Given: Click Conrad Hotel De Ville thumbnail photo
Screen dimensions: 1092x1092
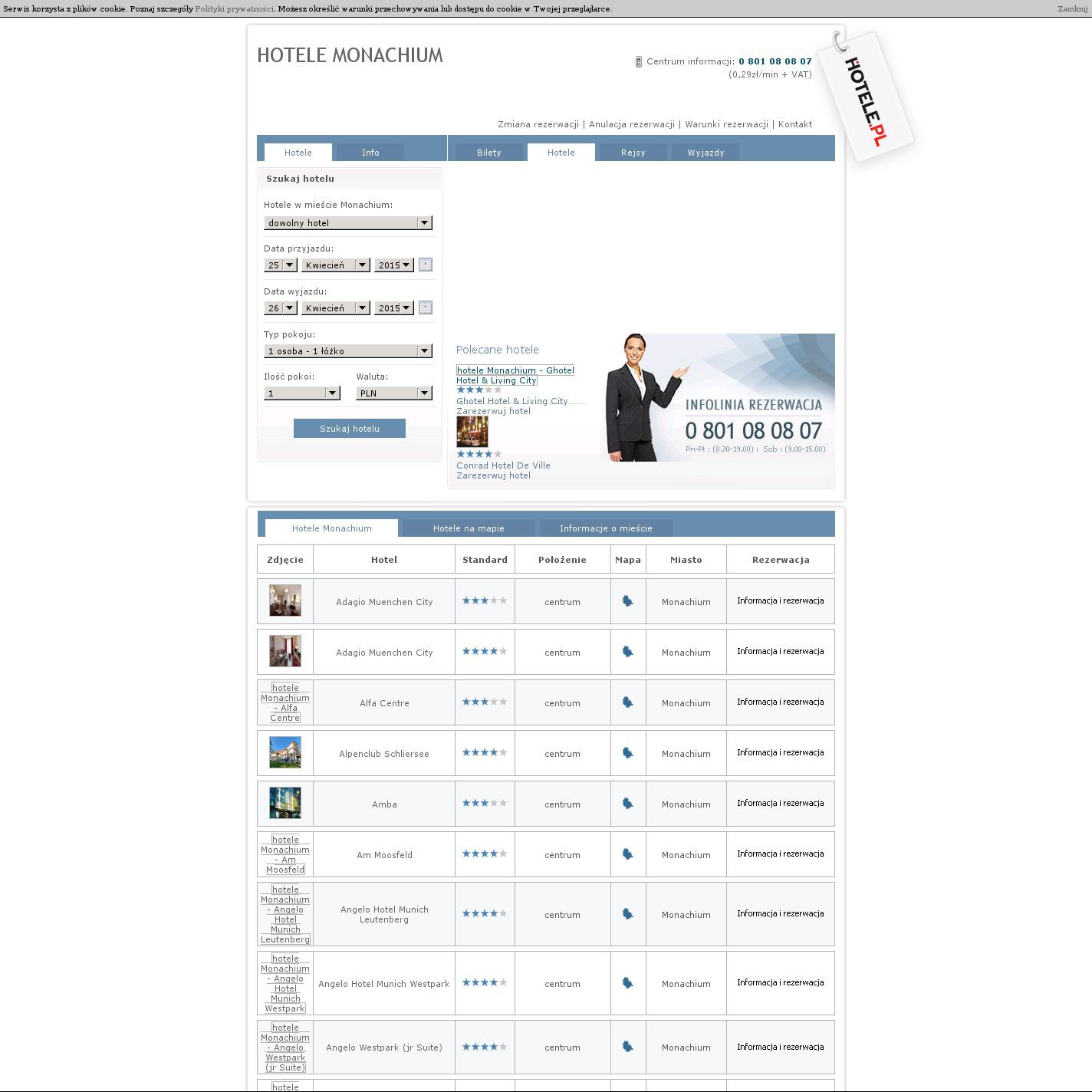Looking at the screenshot, I should [472, 432].
